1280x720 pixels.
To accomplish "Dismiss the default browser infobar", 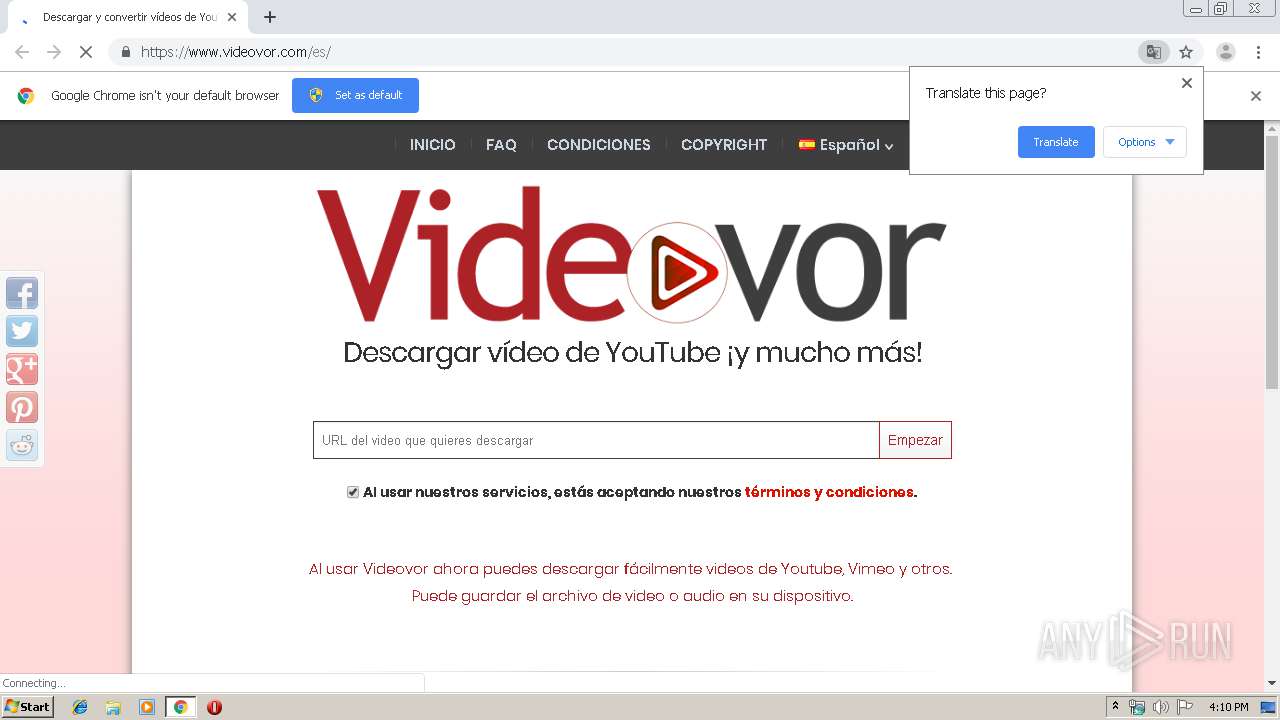I will pos(1256,96).
